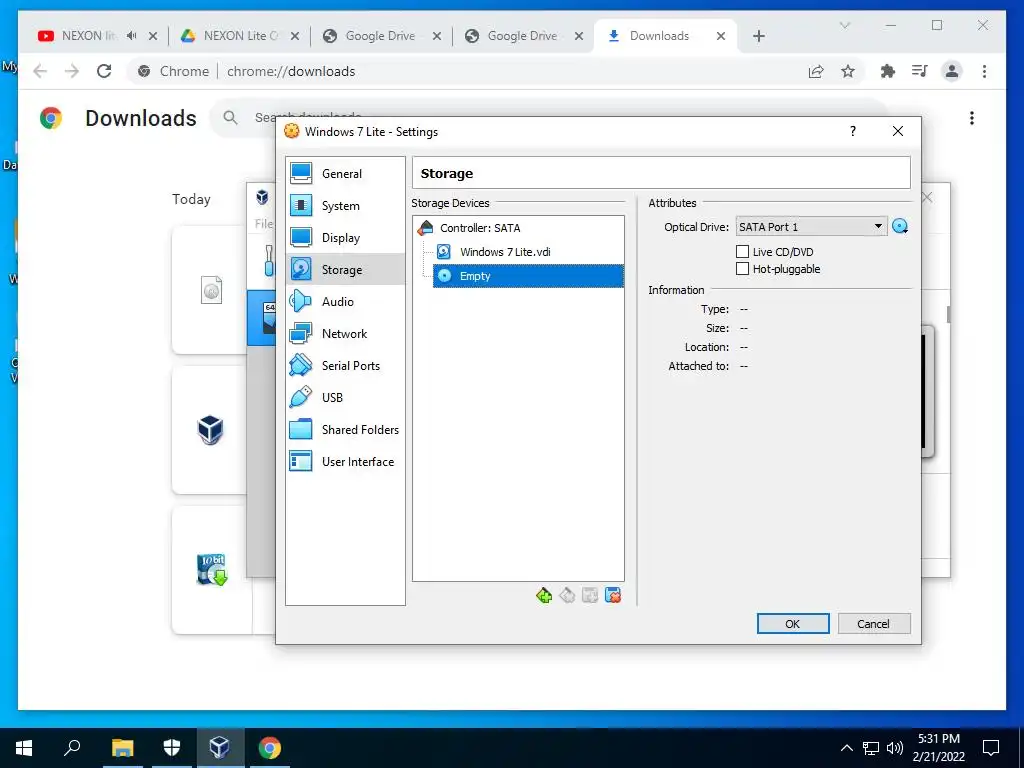The image size is (1024, 768).
Task: Bookmark this page with the star icon
Action: click(x=848, y=71)
